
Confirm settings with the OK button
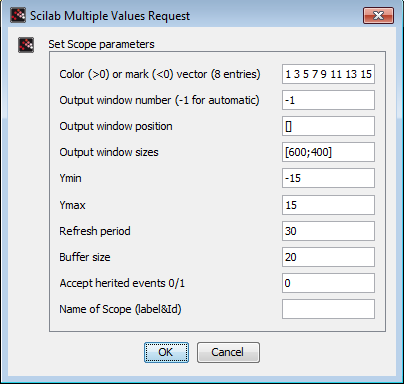pos(166,352)
